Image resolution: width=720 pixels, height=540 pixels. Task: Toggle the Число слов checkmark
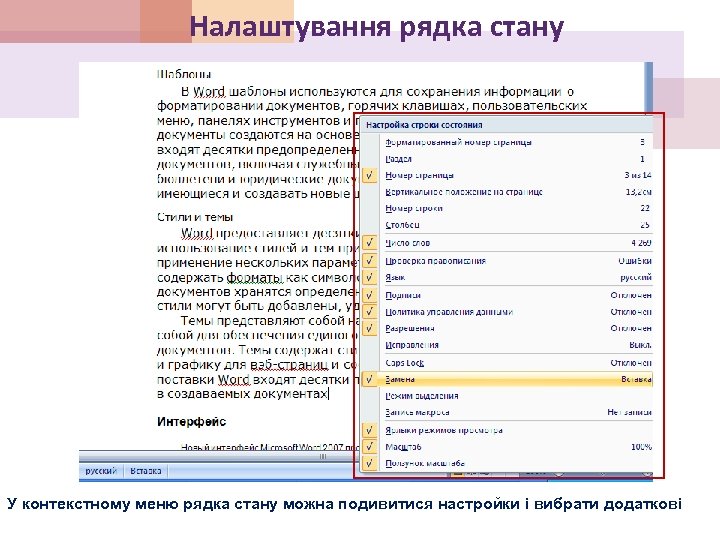pyautogui.click(x=507, y=243)
